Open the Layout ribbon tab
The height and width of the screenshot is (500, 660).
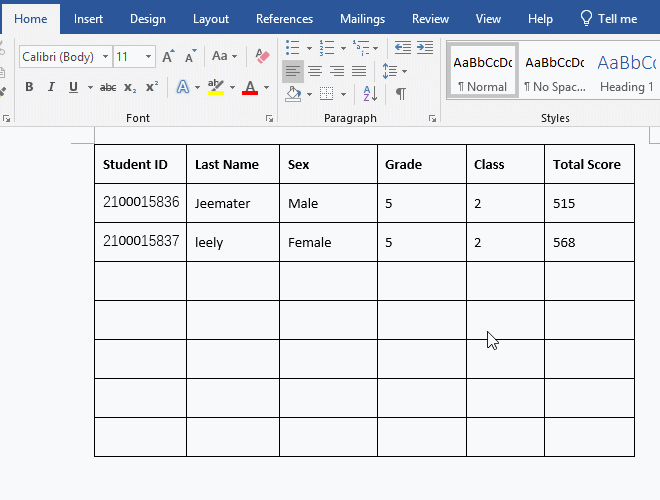pos(210,18)
